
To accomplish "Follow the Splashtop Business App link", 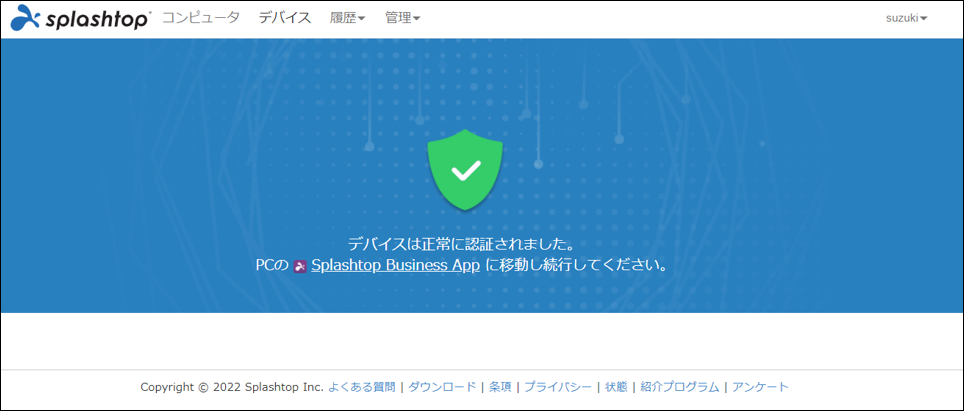I will [x=396, y=266].
